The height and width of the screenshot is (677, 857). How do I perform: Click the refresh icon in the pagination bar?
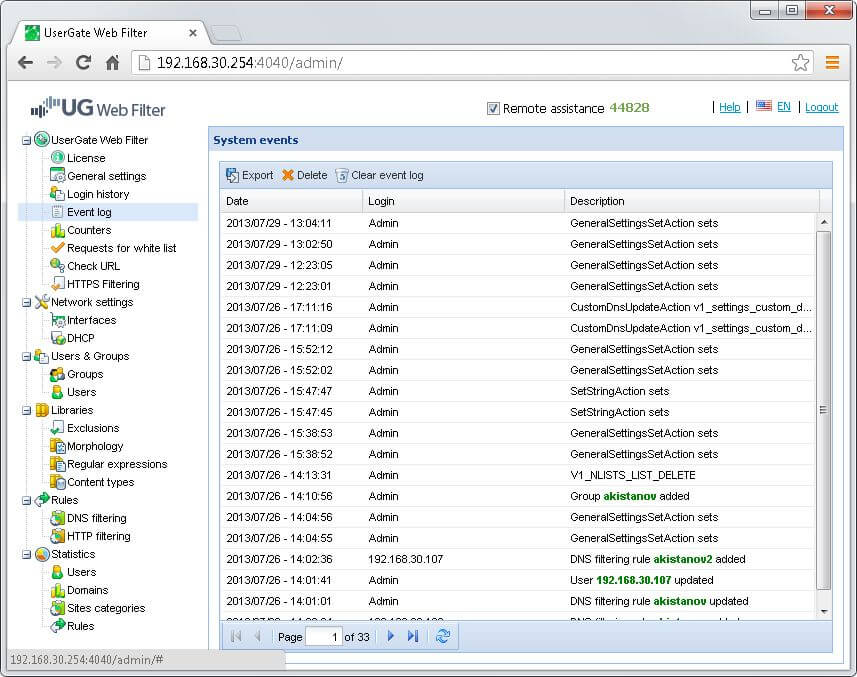[442, 636]
